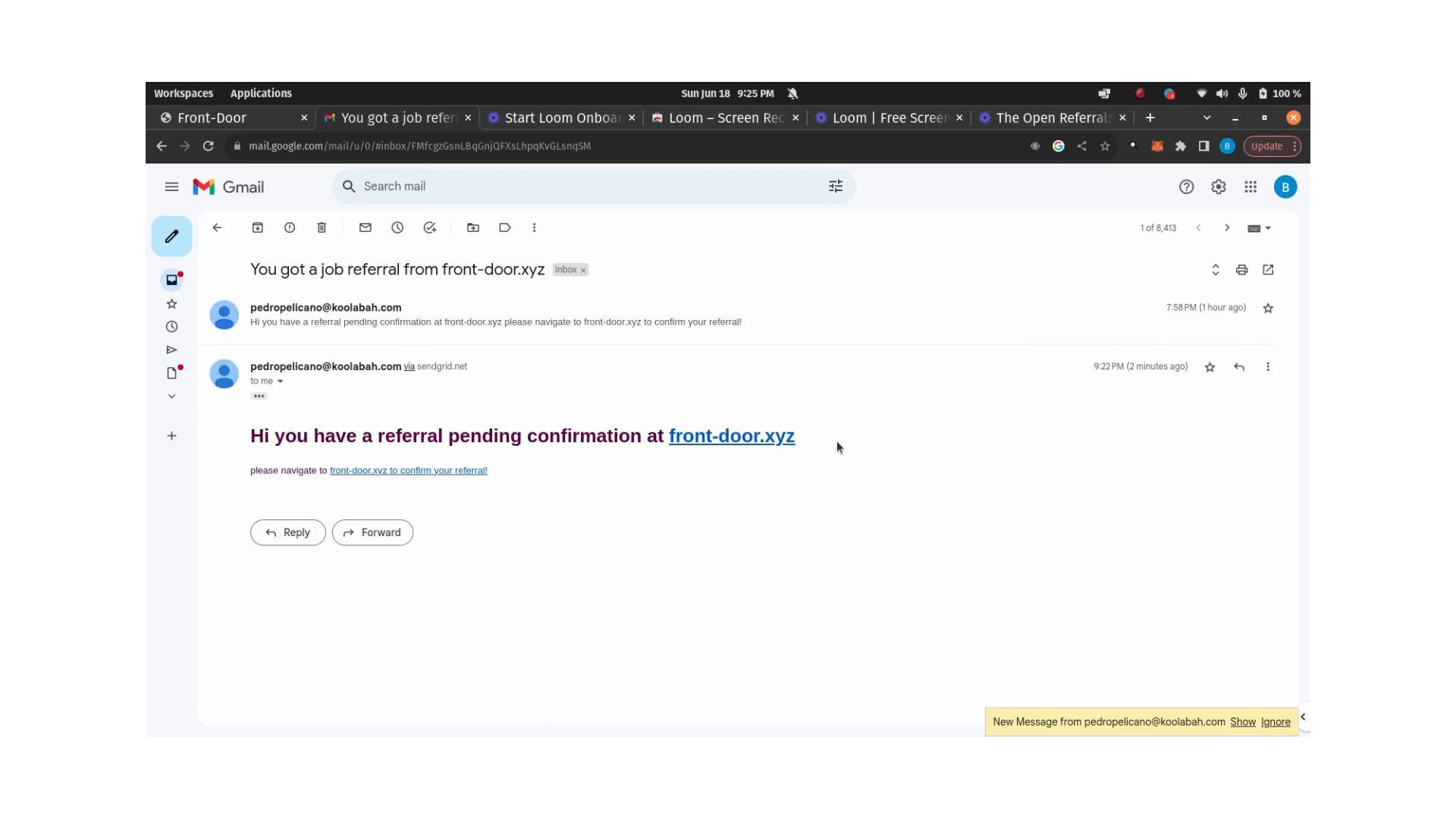Screen dimensions: 1456x819
Task: Switch to Start Loom Onboarding tab
Action: 561,118
